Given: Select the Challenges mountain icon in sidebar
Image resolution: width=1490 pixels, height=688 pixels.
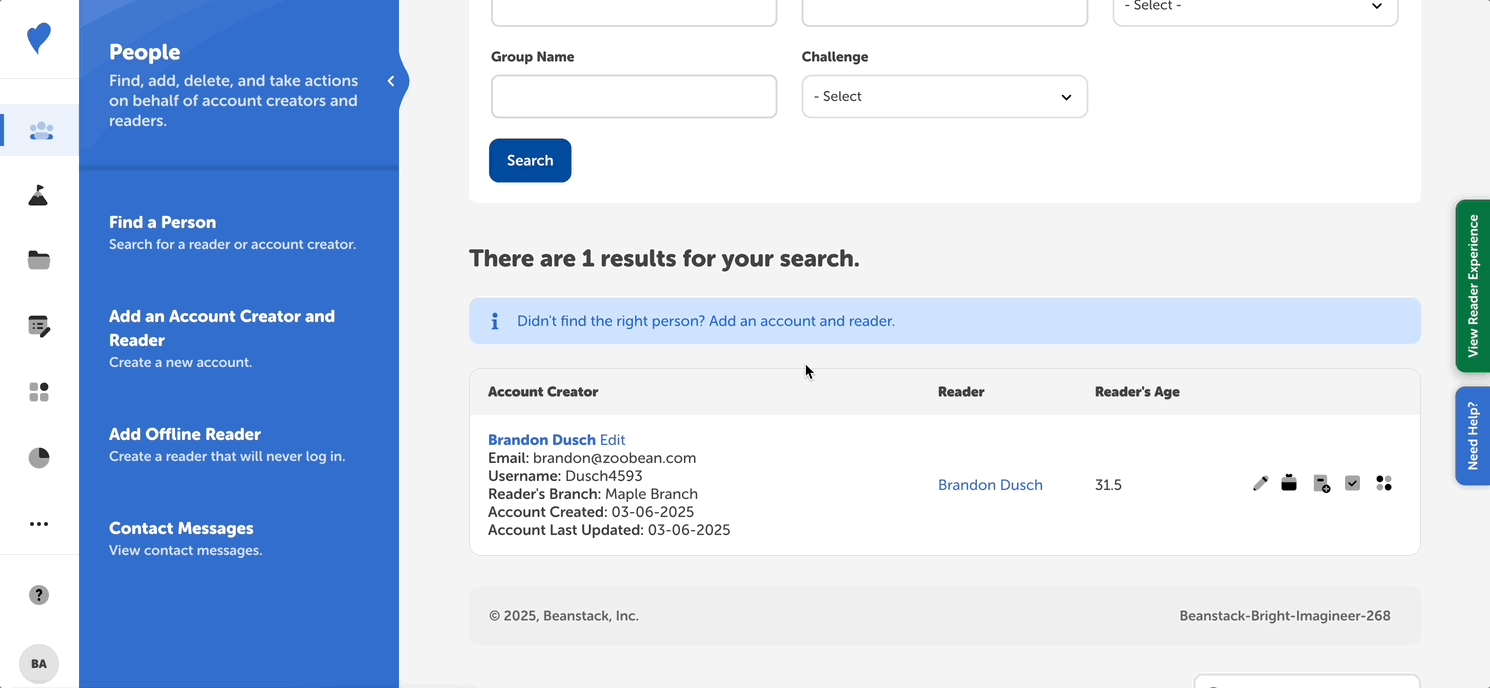Looking at the screenshot, I should click(39, 195).
